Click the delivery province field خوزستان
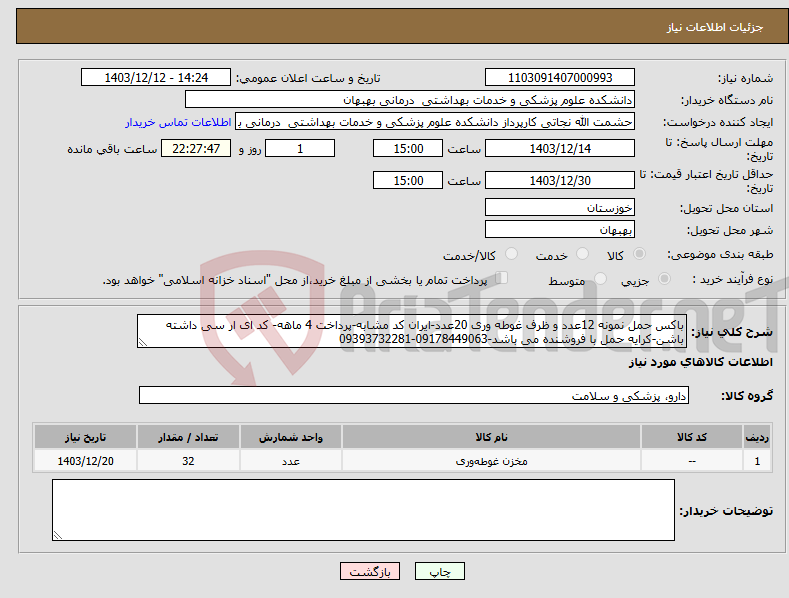The width and height of the screenshot is (789, 598). coord(560,207)
